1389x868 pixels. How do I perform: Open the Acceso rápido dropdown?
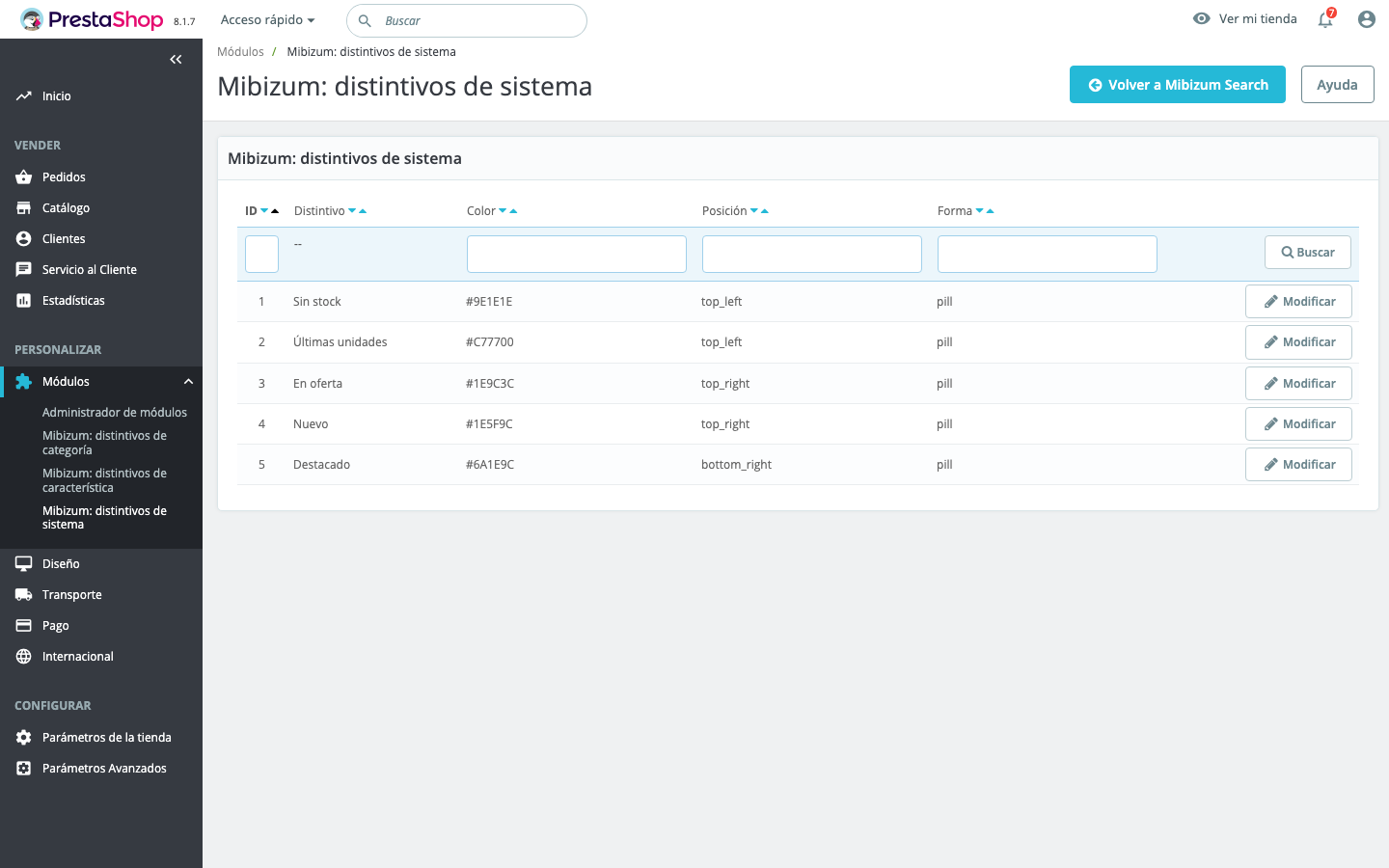(268, 20)
